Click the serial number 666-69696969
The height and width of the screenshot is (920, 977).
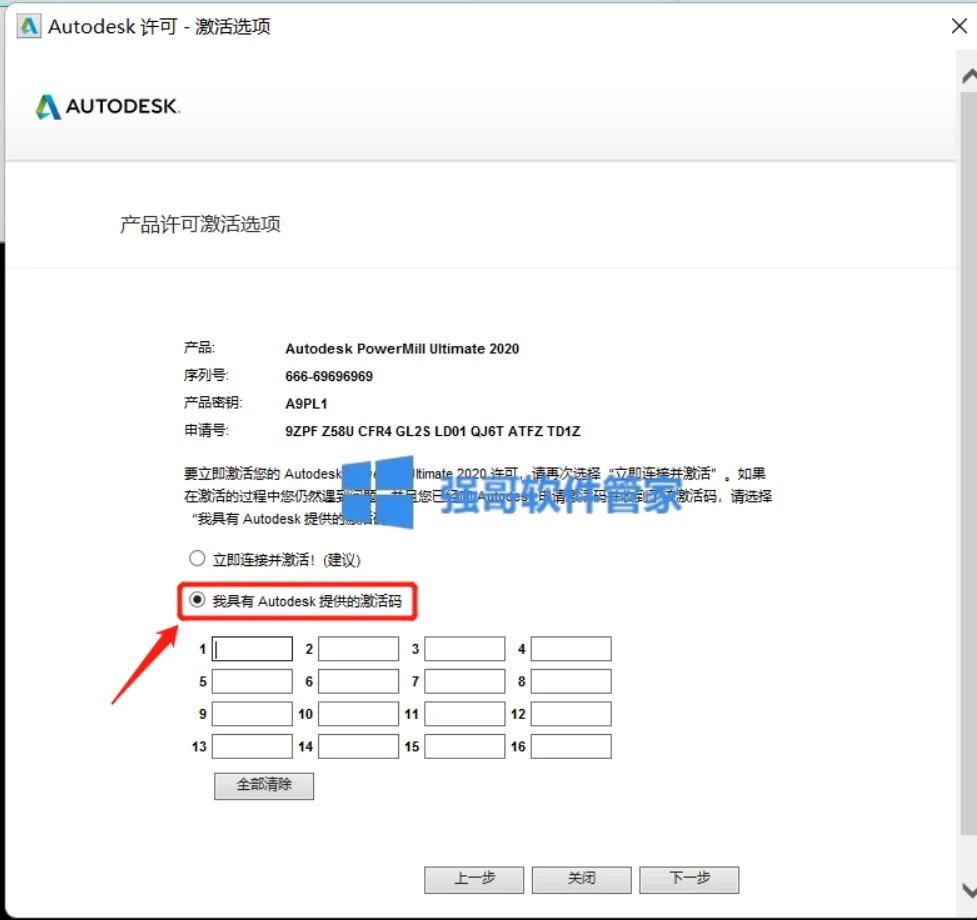pos(329,376)
